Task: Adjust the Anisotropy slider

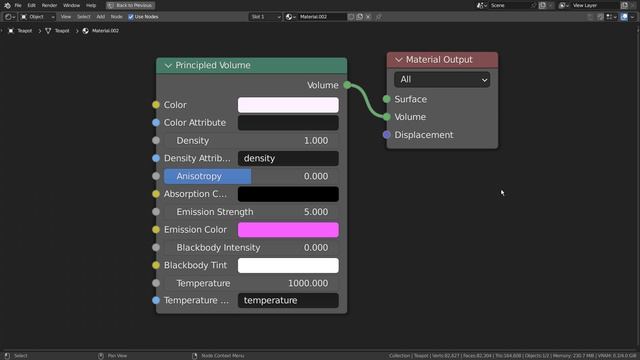Action: (251, 176)
